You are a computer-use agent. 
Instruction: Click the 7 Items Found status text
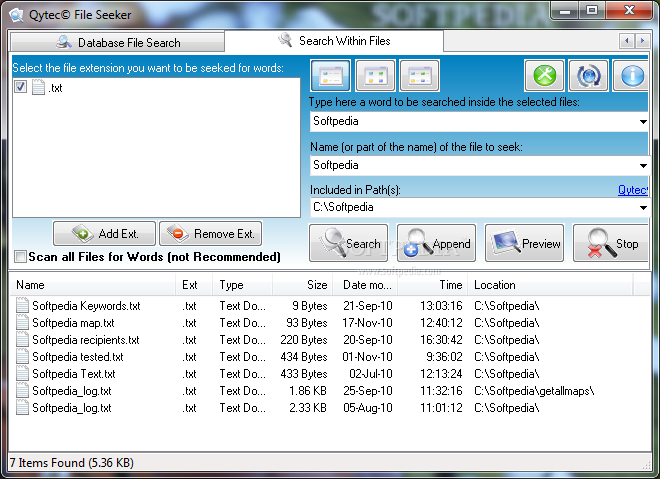click(x=72, y=463)
